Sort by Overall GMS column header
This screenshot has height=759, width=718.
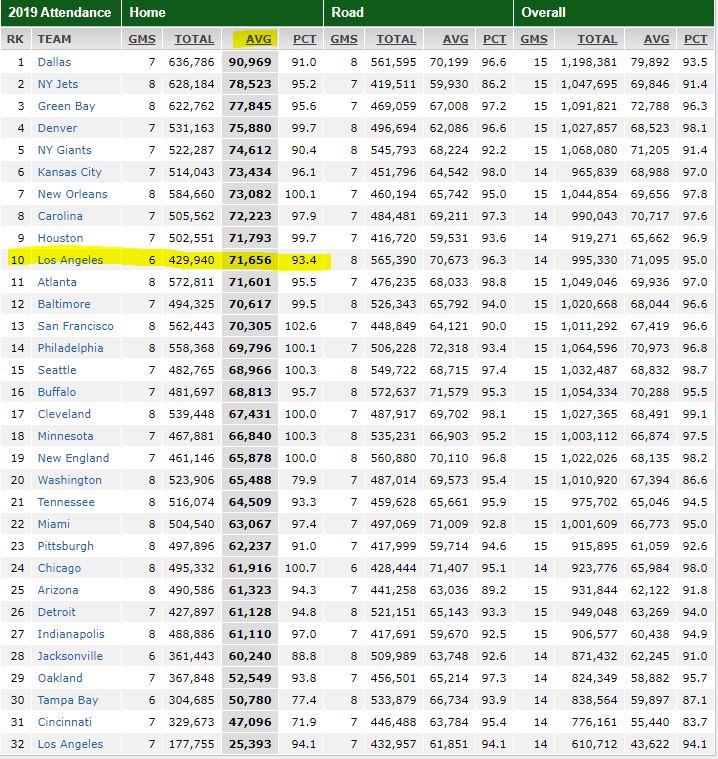534,39
